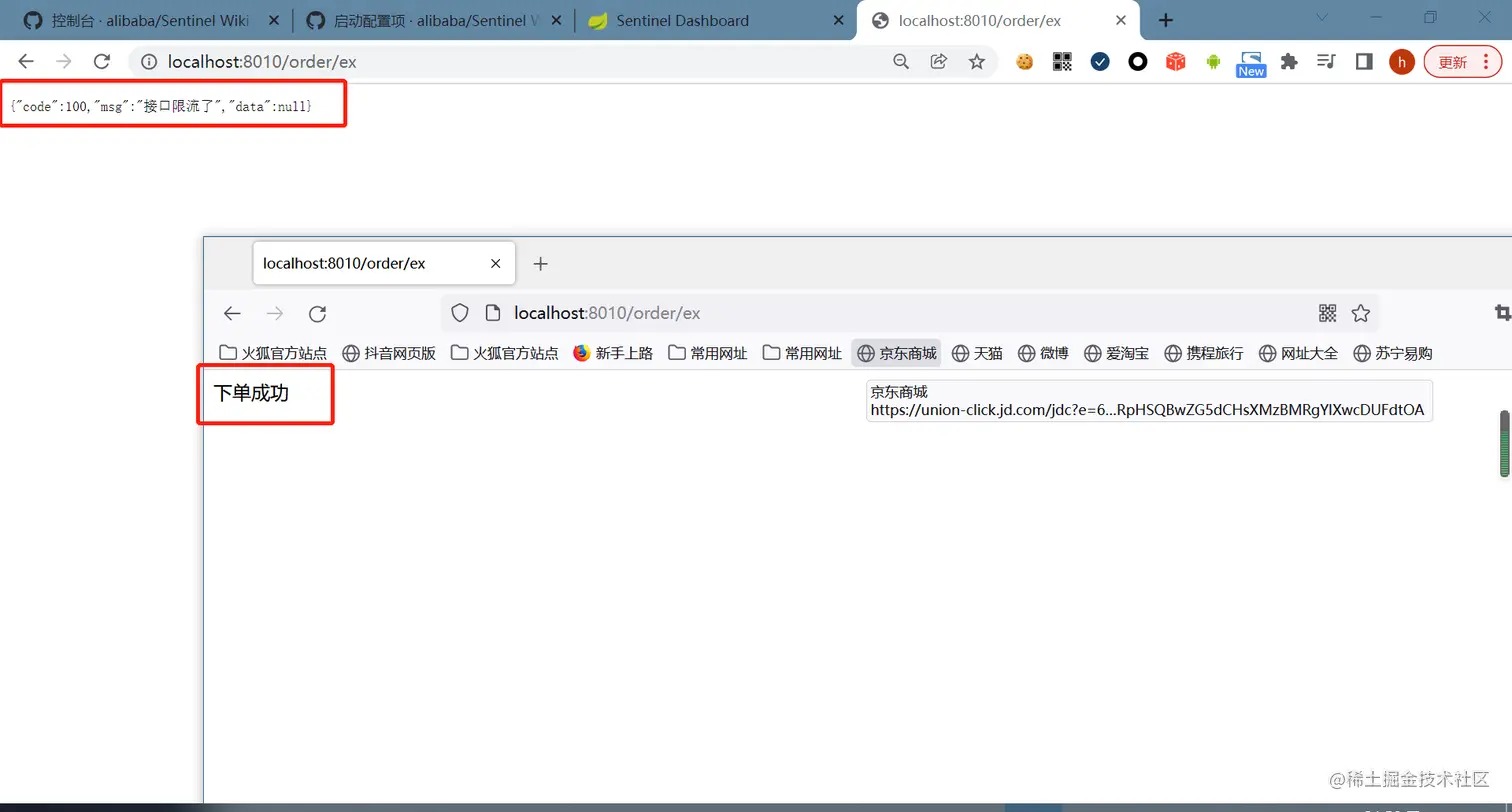Open 微博 bookmark

(1043, 352)
